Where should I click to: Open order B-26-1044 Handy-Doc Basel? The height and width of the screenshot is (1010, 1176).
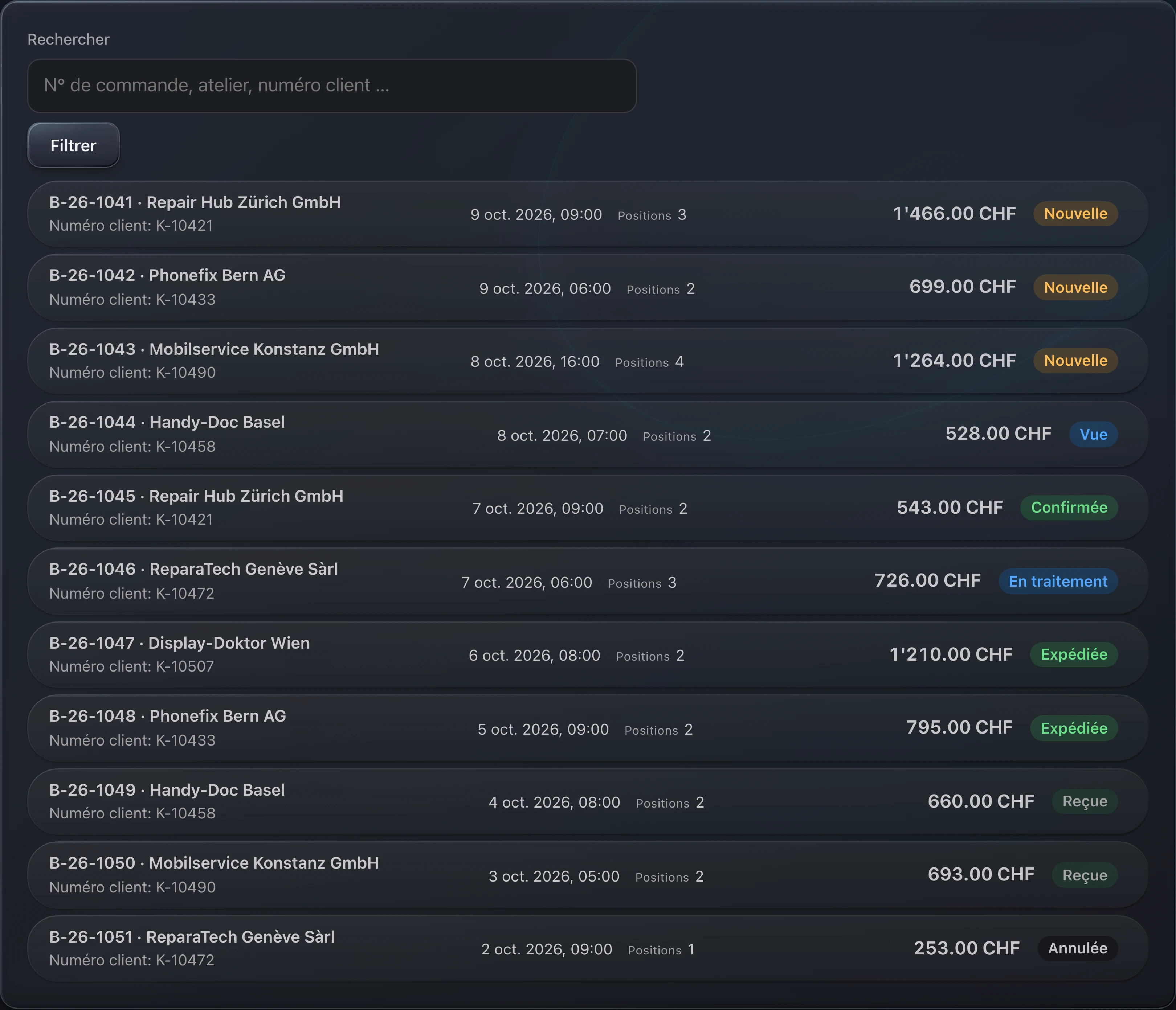click(x=587, y=434)
